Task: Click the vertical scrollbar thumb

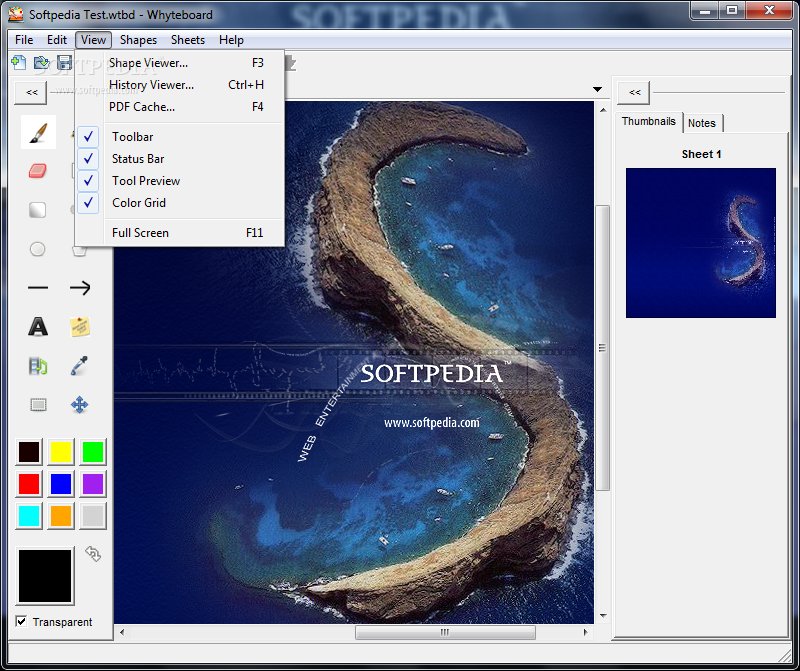Action: point(603,347)
